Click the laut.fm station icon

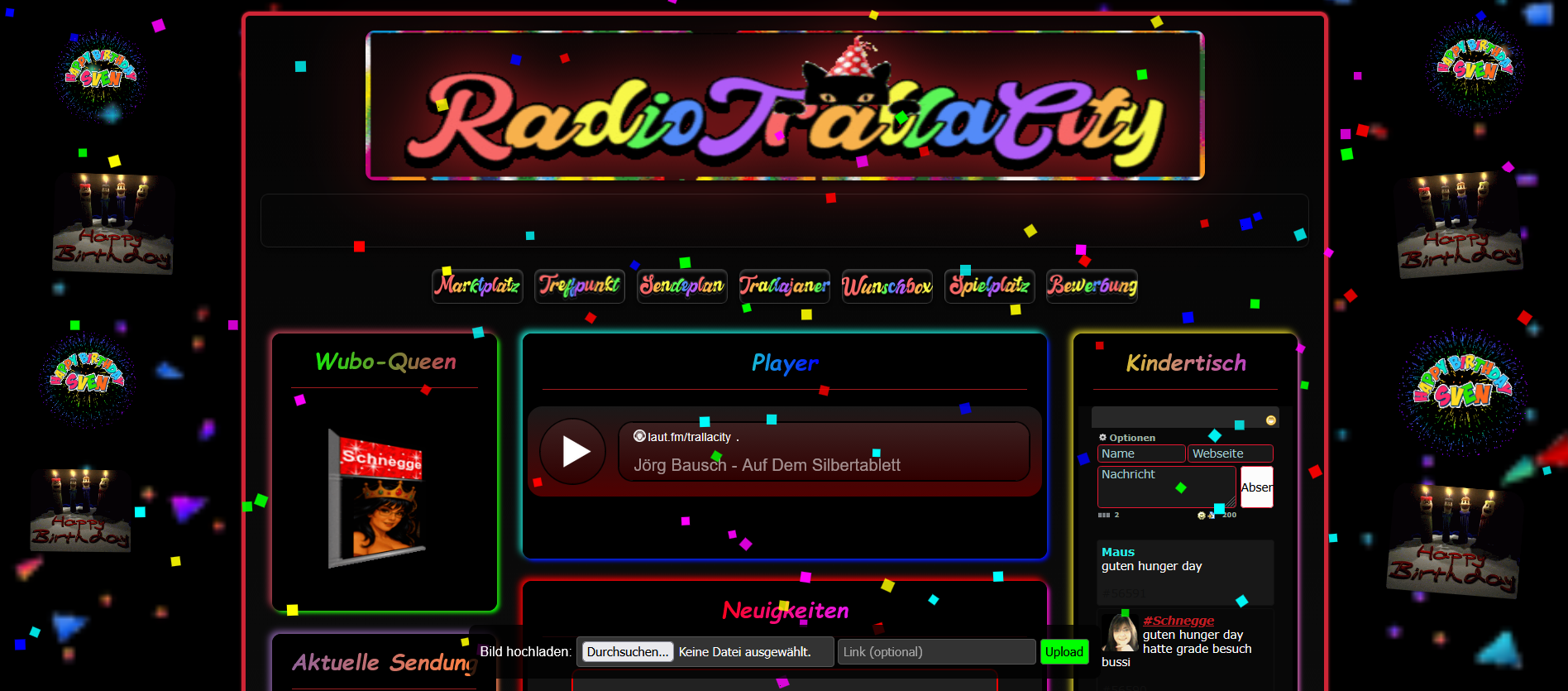pyautogui.click(x=639, y=436)
